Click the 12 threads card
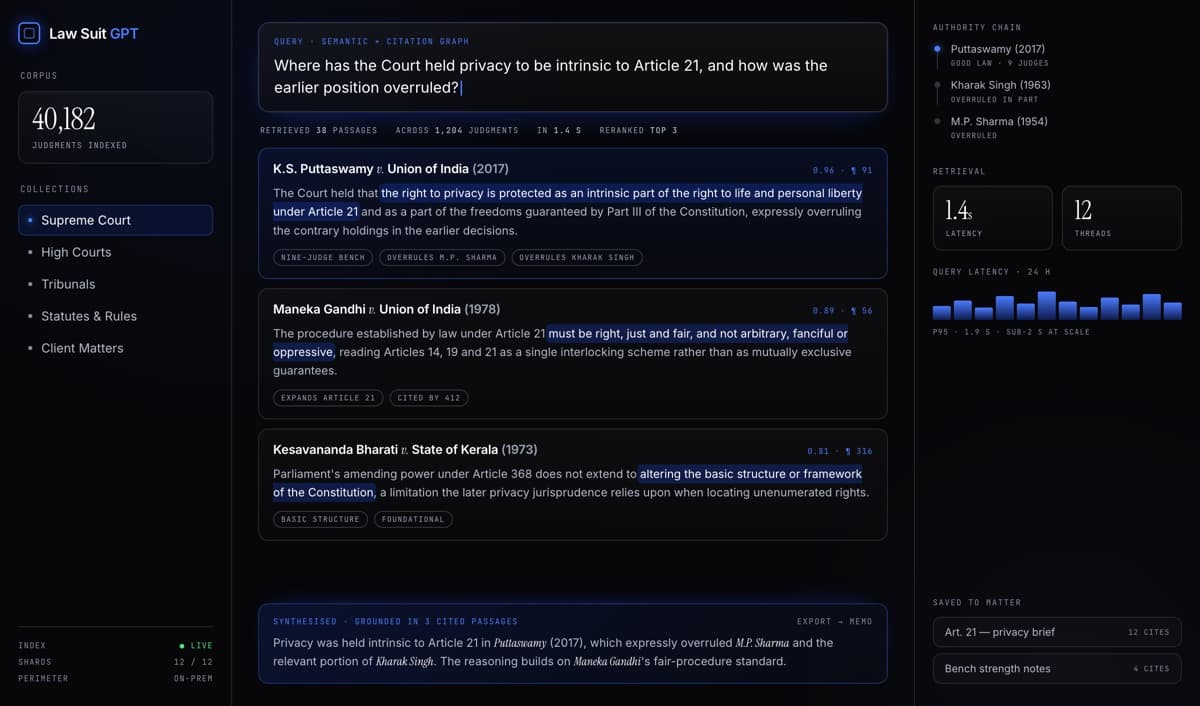Screen dimensions: 1200x706 (x=1122, y=217)
